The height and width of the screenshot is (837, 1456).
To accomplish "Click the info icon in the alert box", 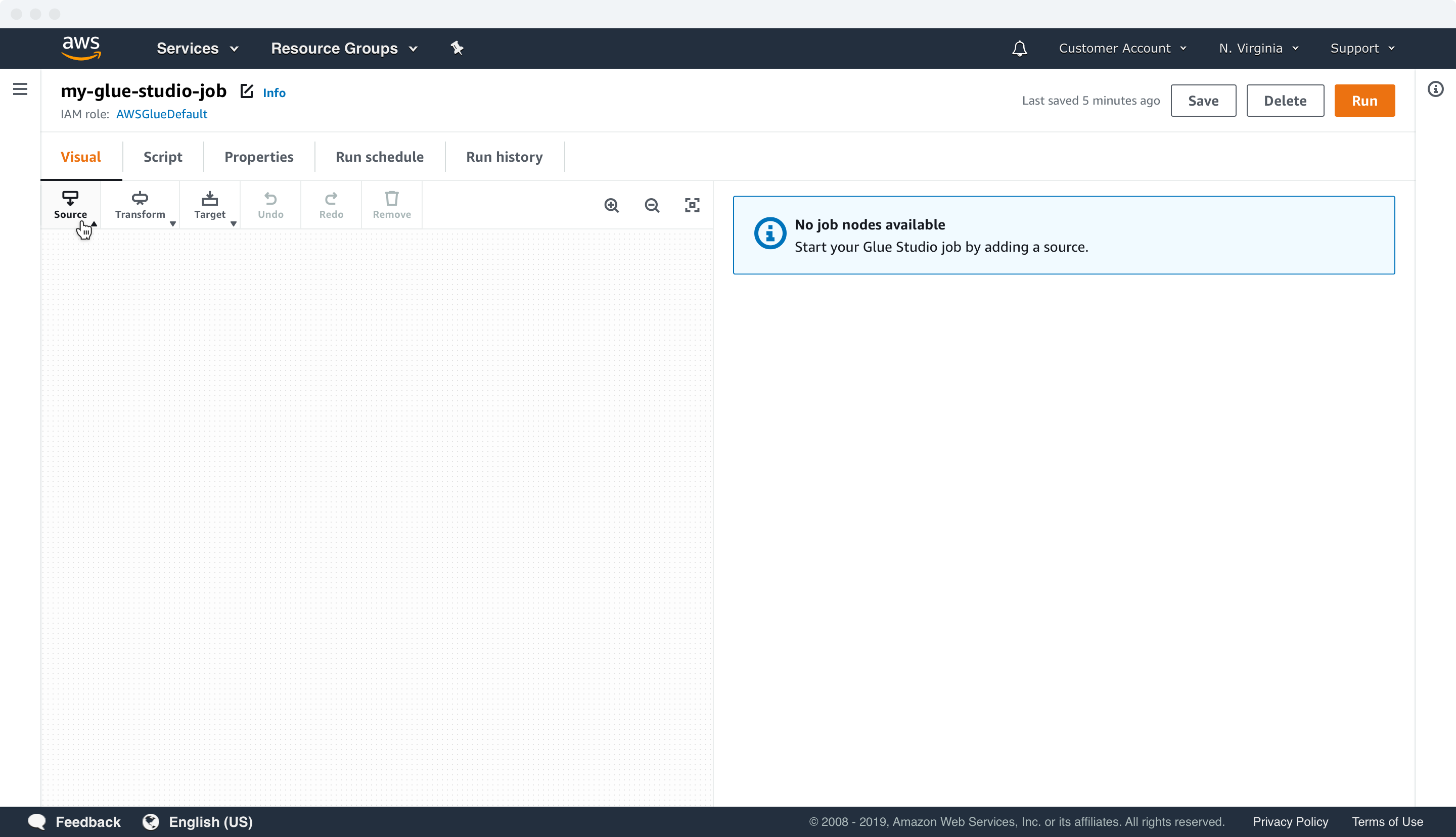I will coord(769,234).
